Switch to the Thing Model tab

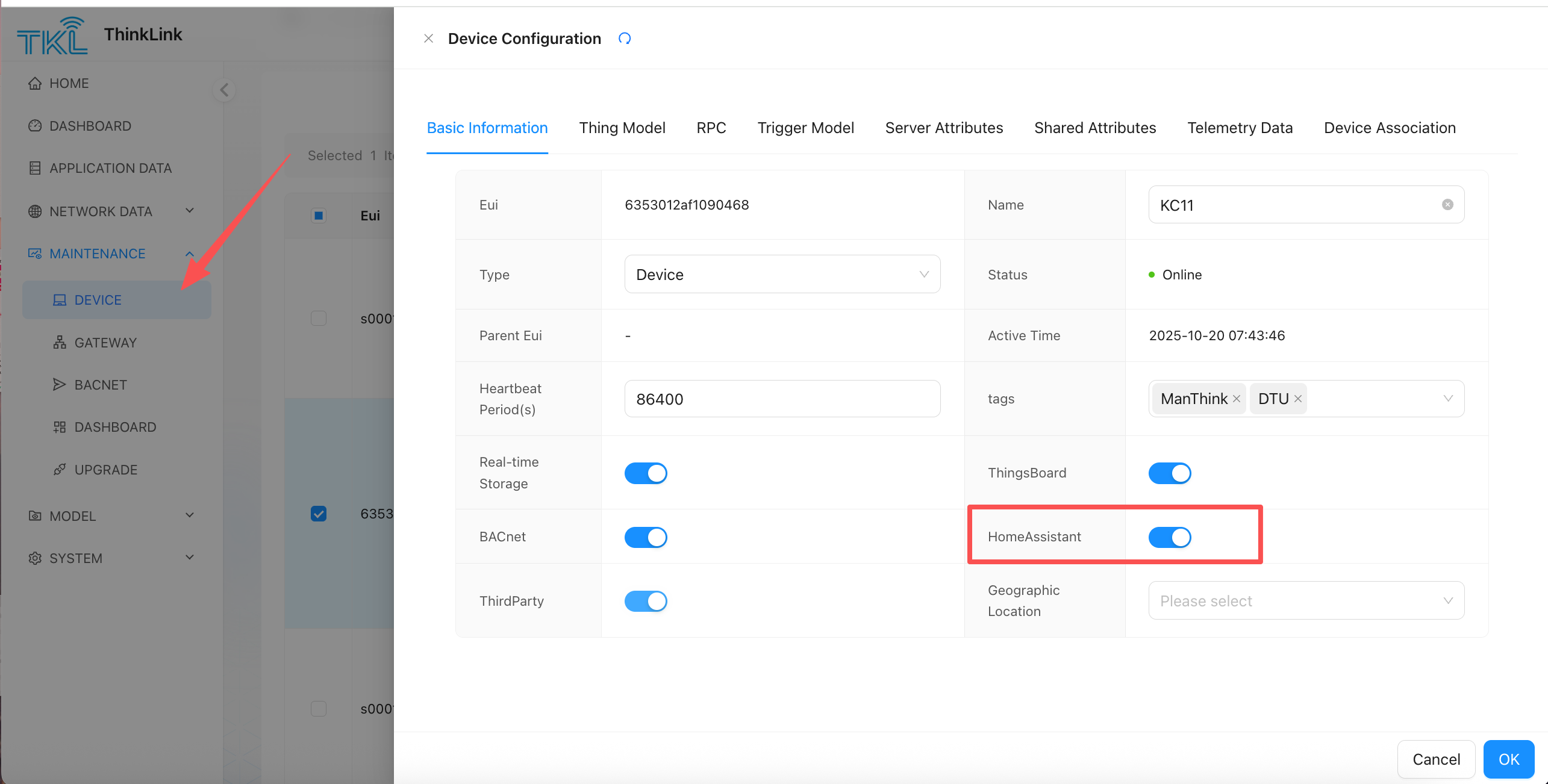point(622,128)
